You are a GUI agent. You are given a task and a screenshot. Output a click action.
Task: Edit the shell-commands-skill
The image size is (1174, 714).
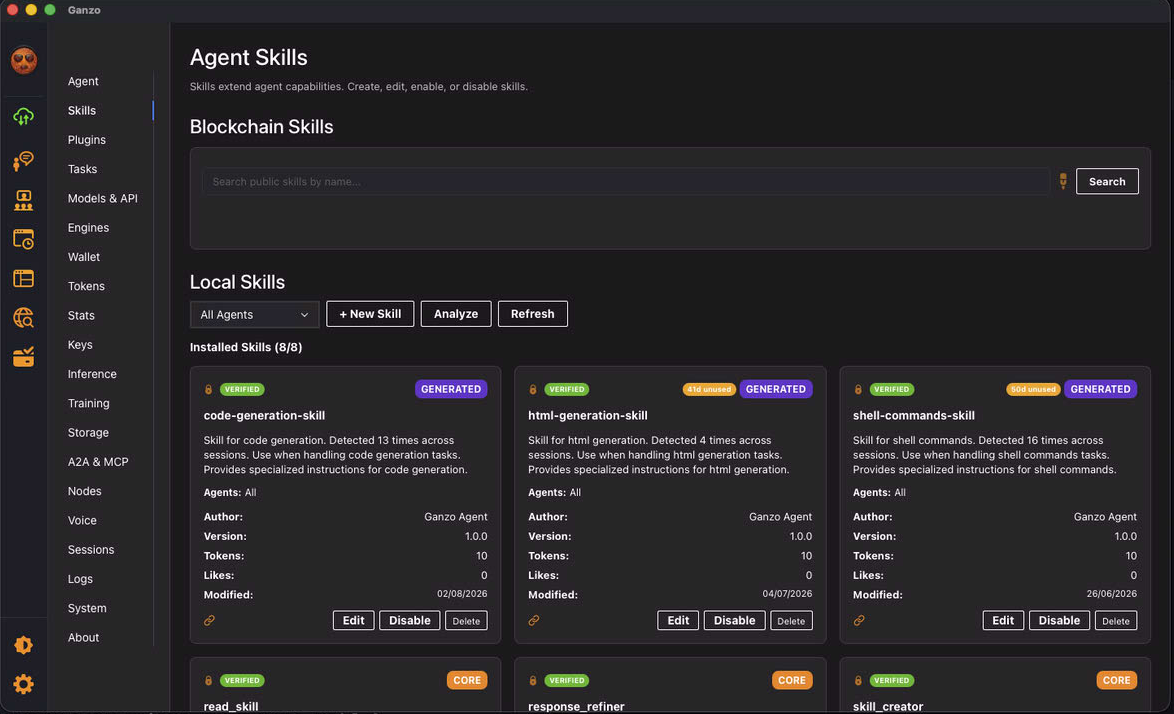[1003, 620]
